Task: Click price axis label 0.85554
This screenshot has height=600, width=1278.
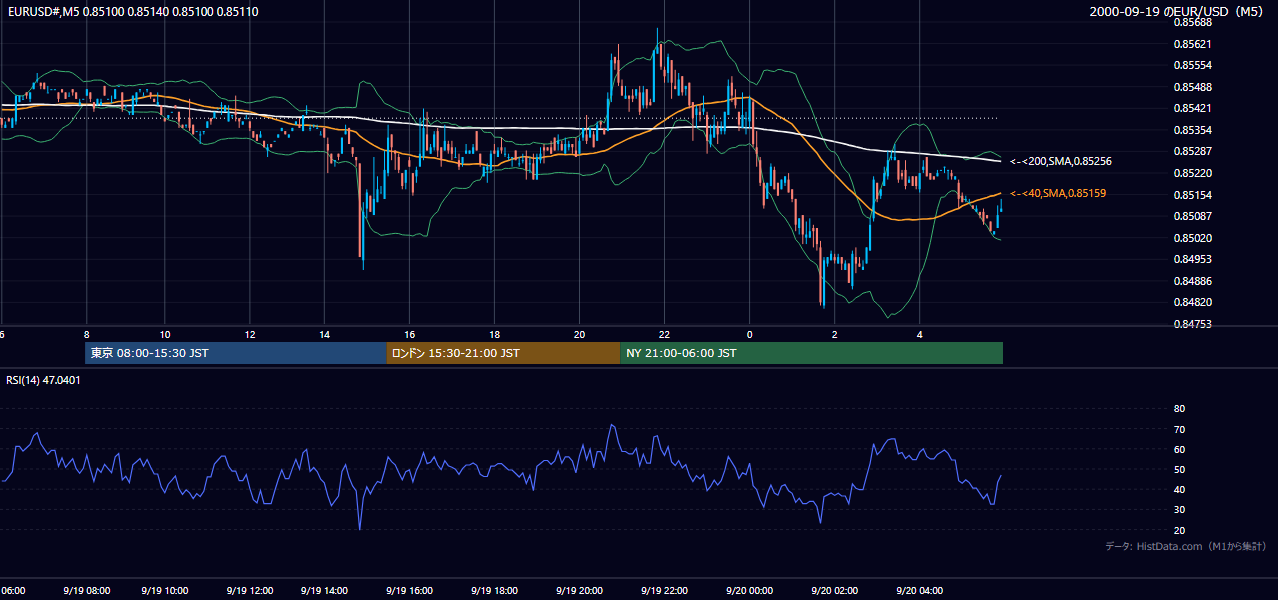Action: tap(1192, 65)
